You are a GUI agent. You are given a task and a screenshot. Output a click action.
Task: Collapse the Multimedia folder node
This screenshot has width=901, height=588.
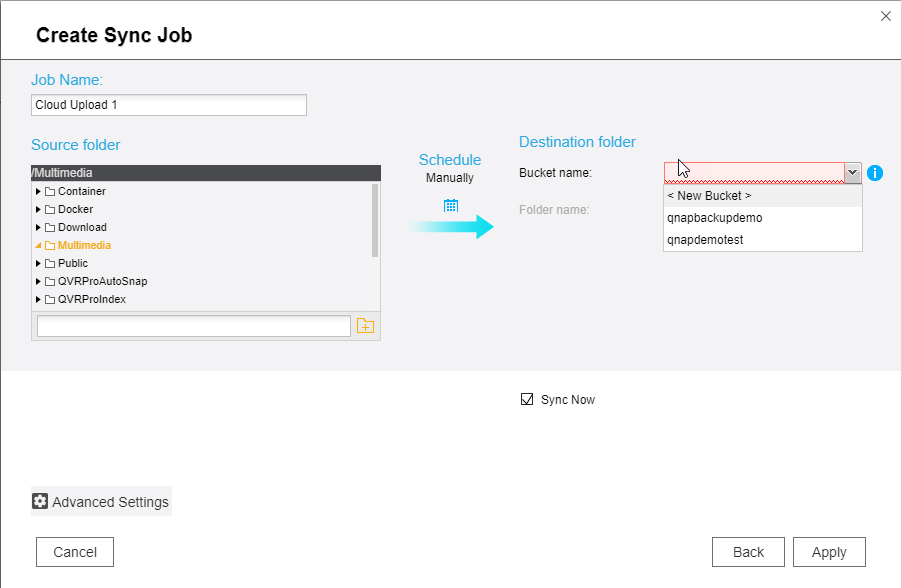point(38,245)
